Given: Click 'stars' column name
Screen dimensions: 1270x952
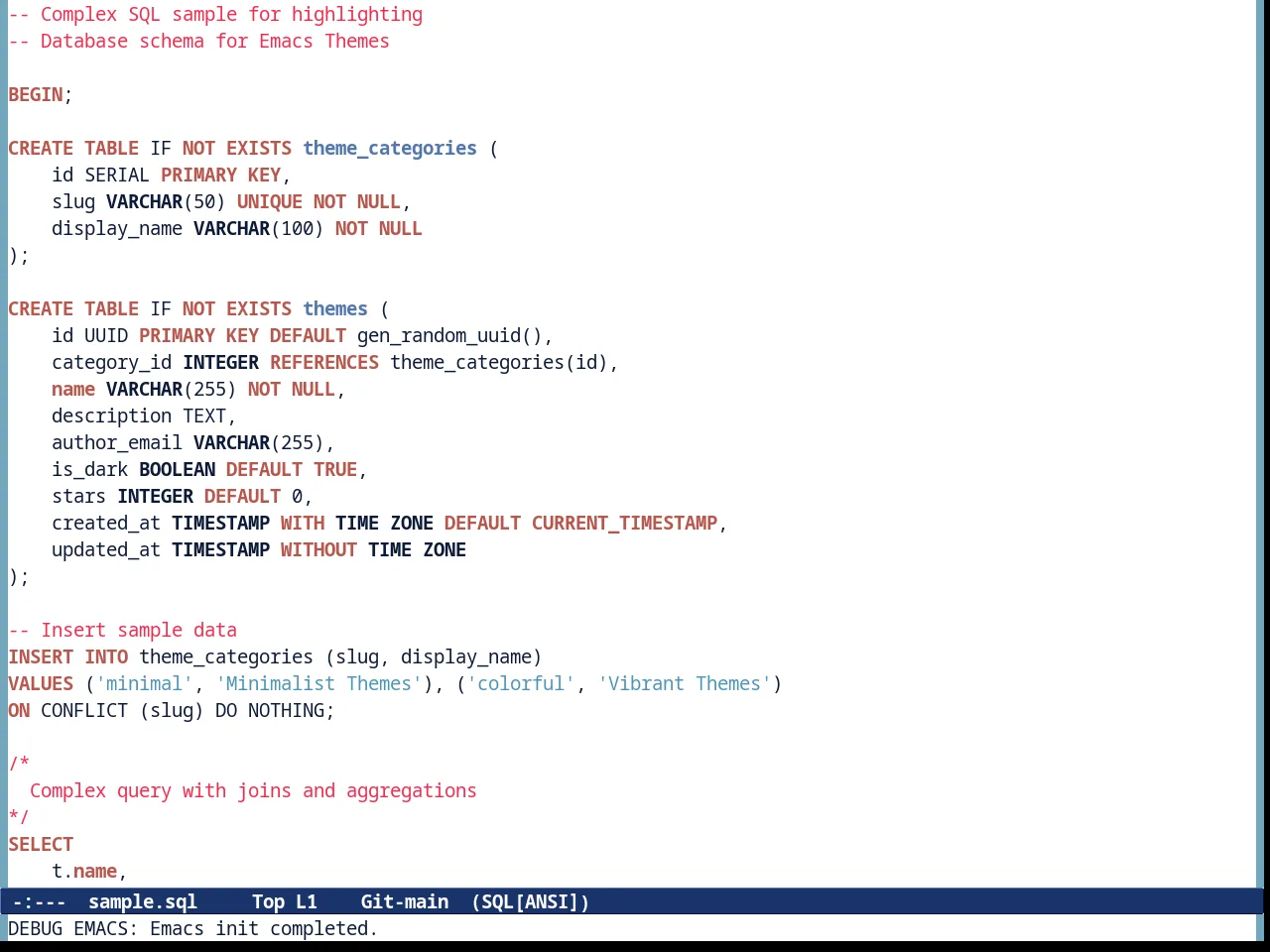Looking at the screenshot, I should [x=78, y=496].
